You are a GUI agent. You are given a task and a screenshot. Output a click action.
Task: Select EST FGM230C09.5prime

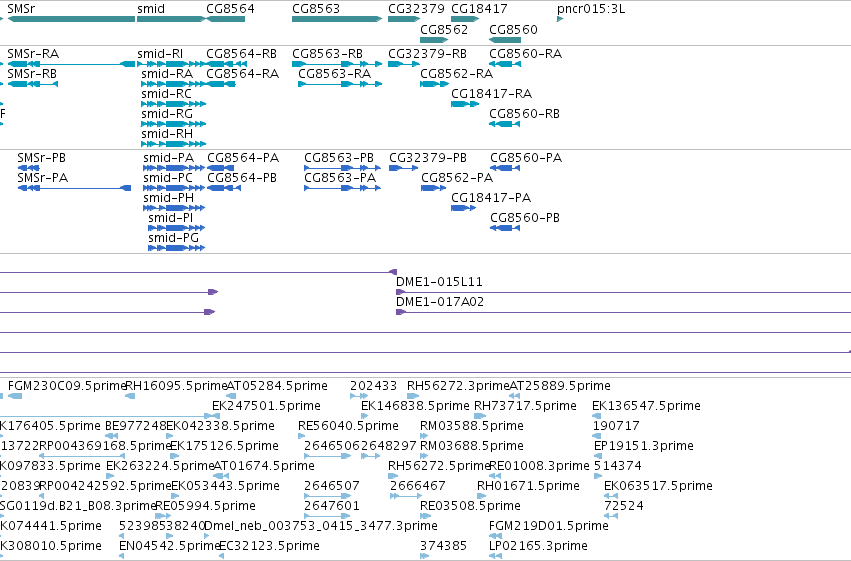tap(67, 386)
